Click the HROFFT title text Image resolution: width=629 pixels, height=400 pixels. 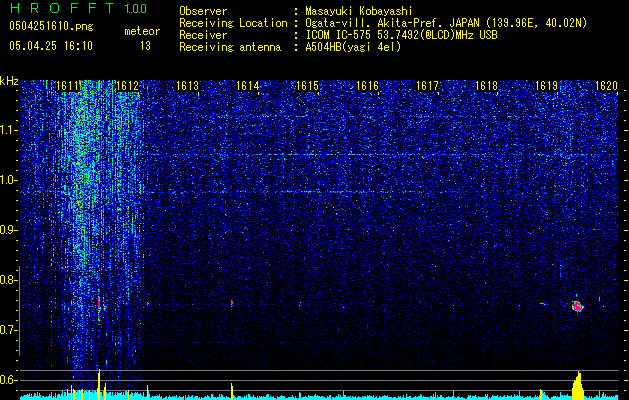62,8
